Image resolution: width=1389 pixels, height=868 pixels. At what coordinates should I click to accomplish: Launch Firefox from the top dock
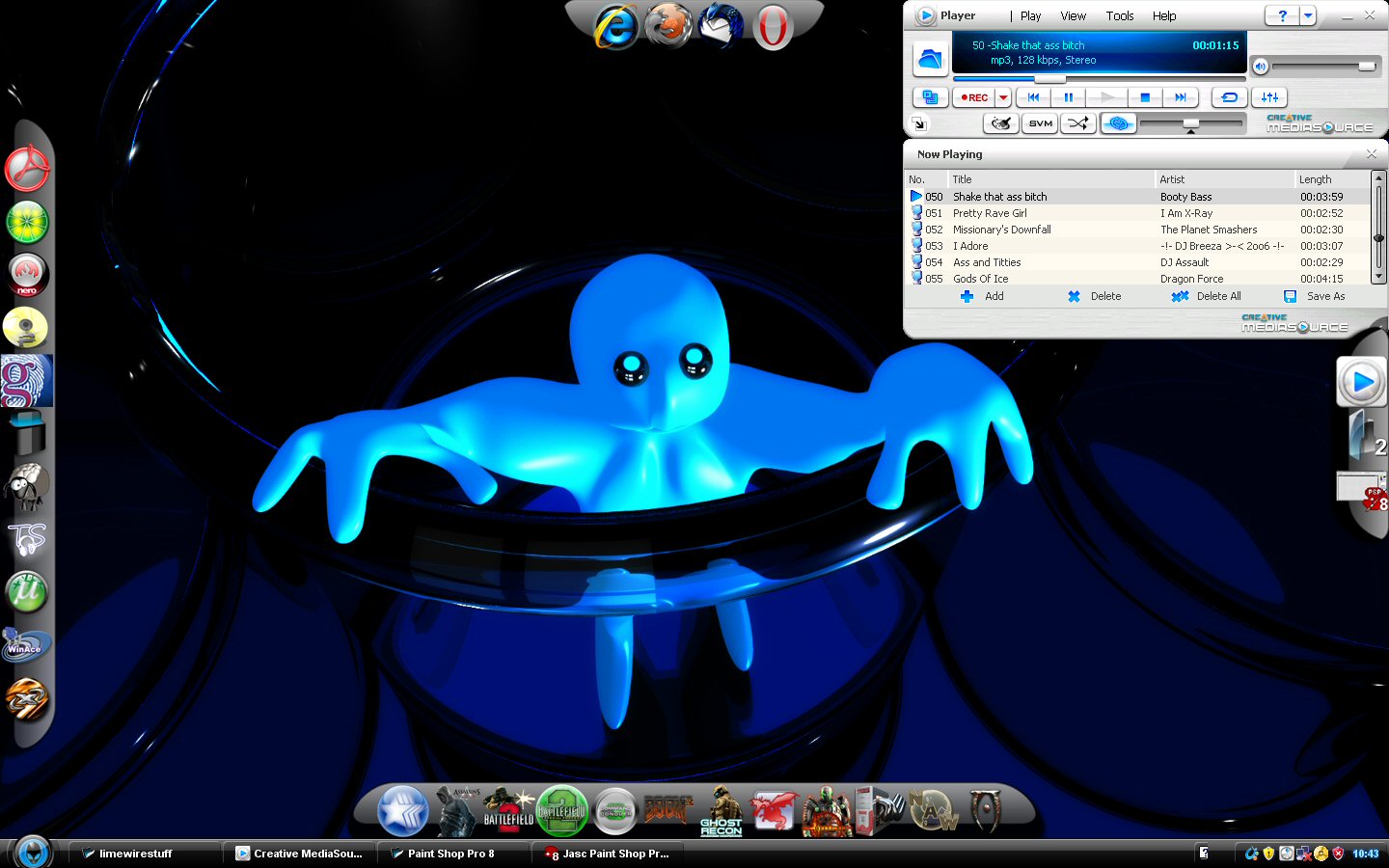pos(667,26)
